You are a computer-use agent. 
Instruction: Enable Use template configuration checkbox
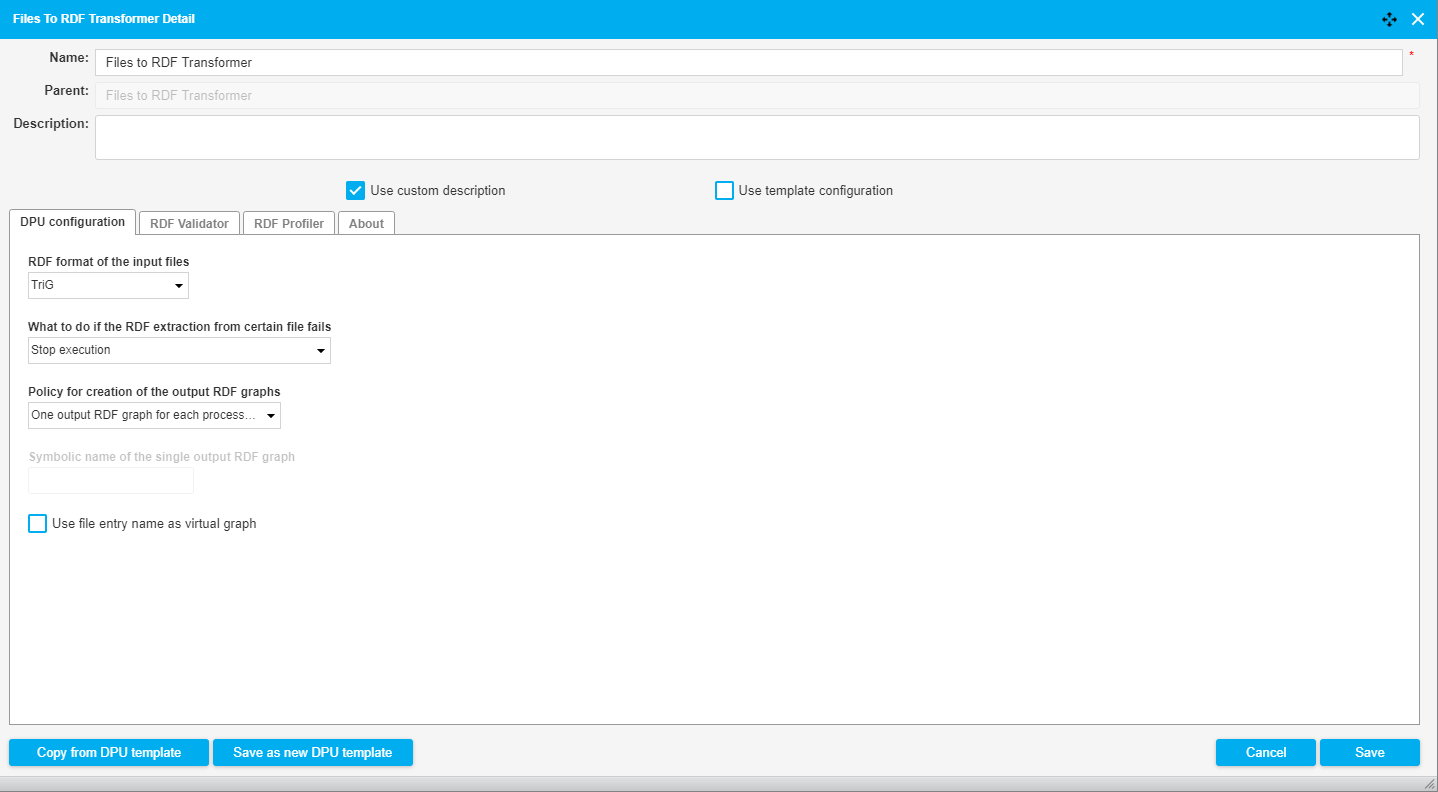click(x=724, y=191)
